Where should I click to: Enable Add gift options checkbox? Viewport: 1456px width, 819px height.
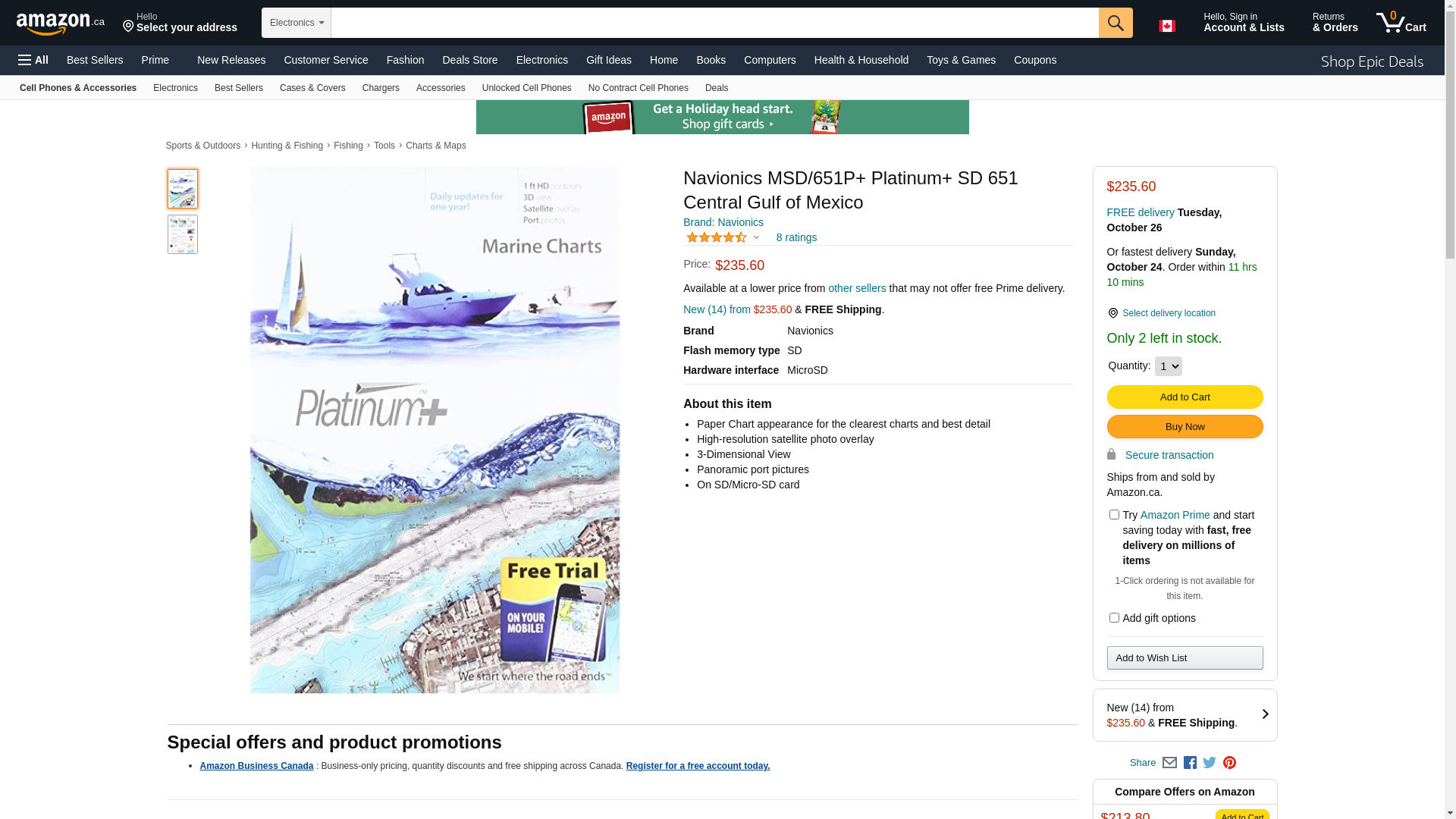point(1114,618)
